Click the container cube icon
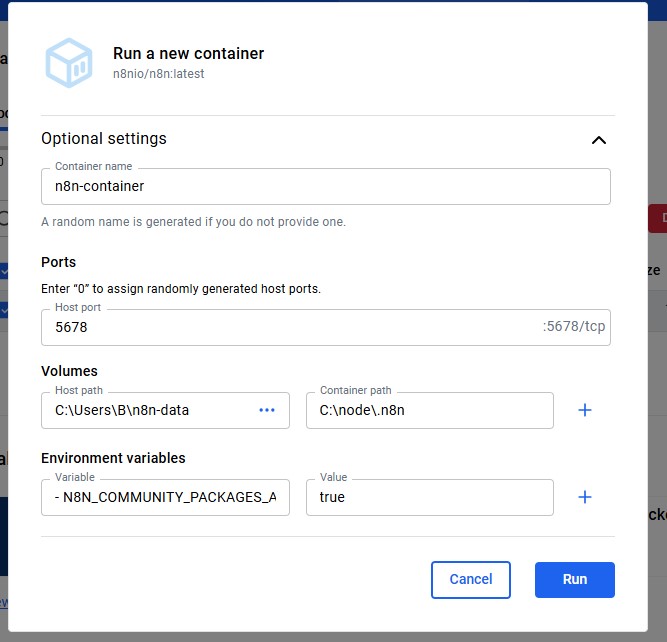 coord(68,62)
